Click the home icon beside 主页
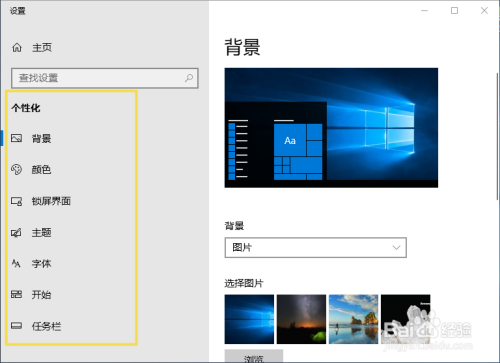The width and height of the screenshot is (500, 363). pyautogui.click(x=17, y=48)
